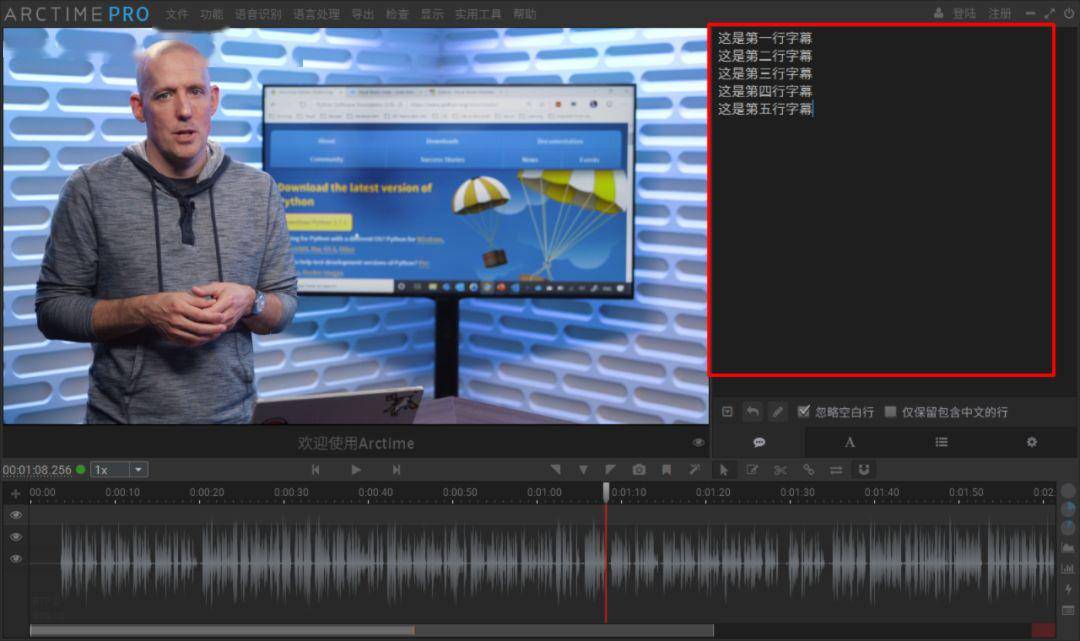Click the camera snapshot icon
1080x641 pixels.
click(639, 470)
